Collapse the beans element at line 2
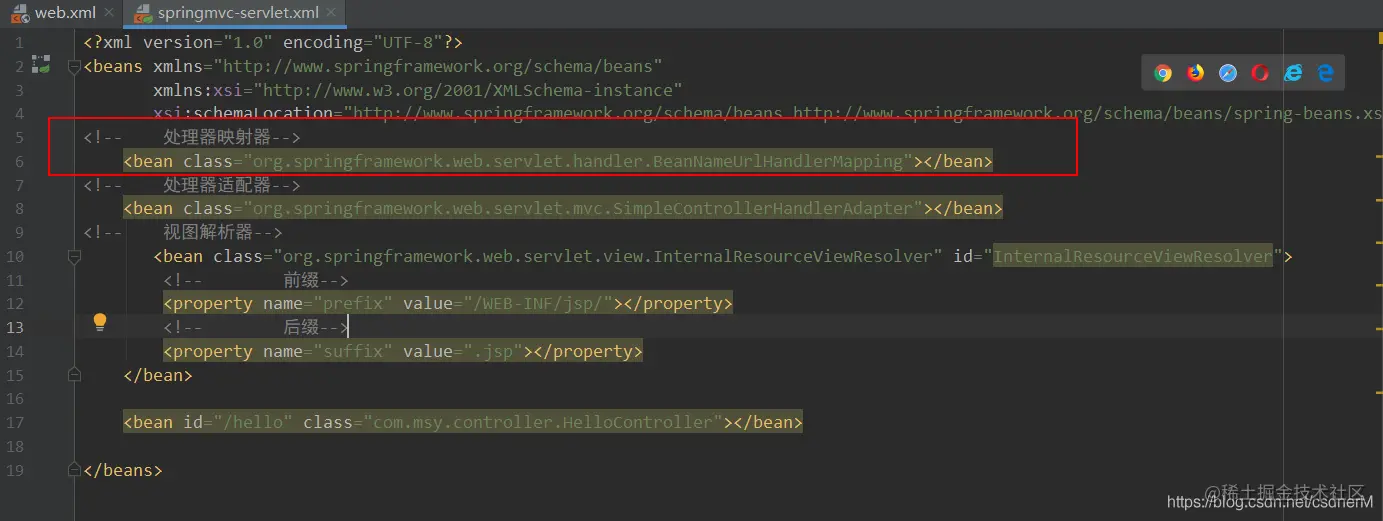The width and height of the screenshot is (1383, 521). tap(74, 67)
